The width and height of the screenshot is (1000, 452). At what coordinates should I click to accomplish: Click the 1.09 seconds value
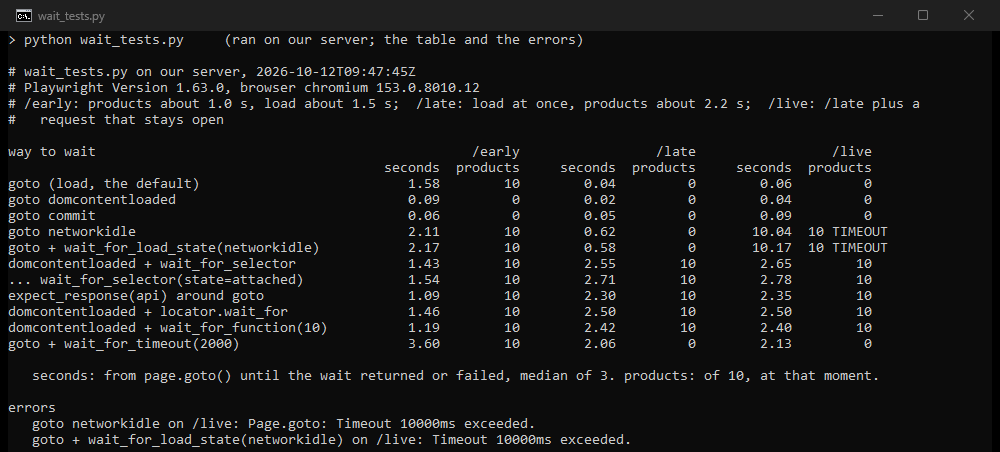(423, 296)
